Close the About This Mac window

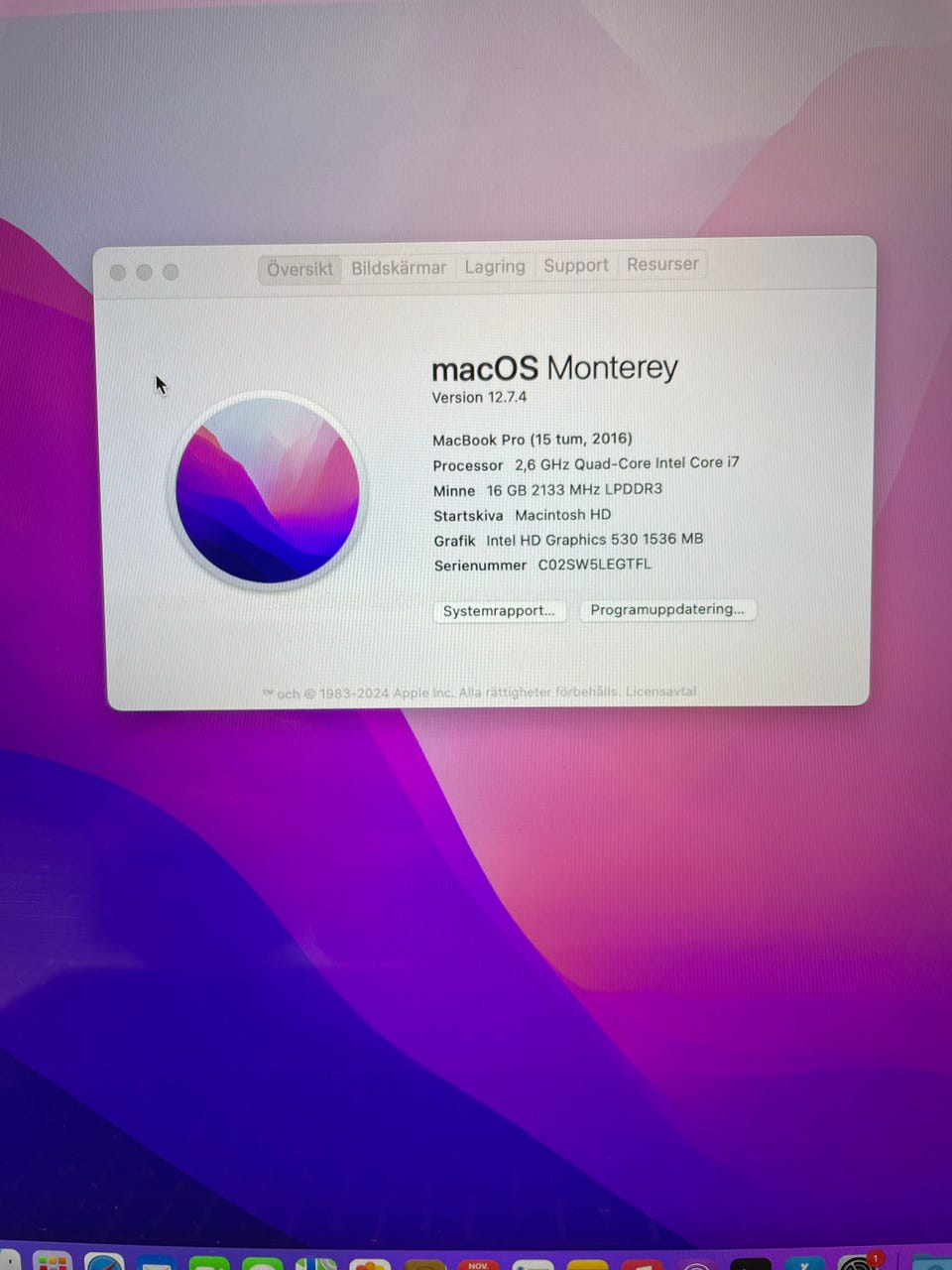coord(118,272)
